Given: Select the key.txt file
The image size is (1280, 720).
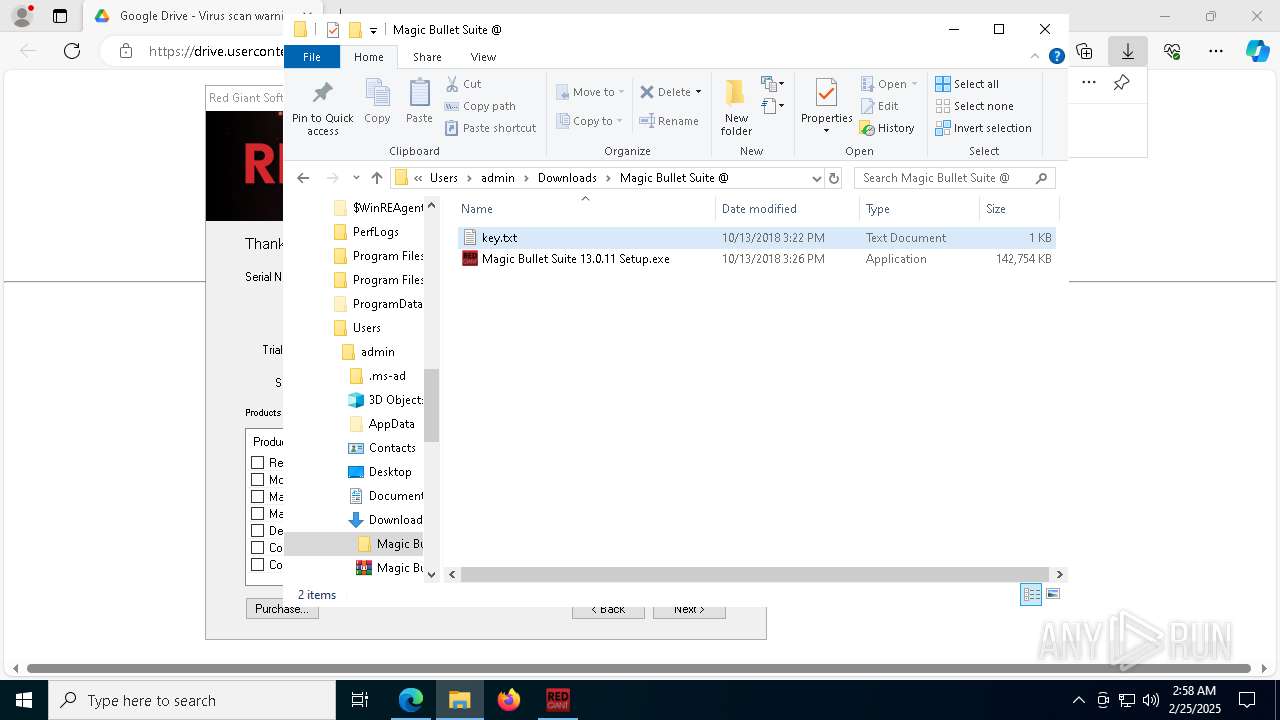Looking at the screenshot, I should tap(756, 238).
